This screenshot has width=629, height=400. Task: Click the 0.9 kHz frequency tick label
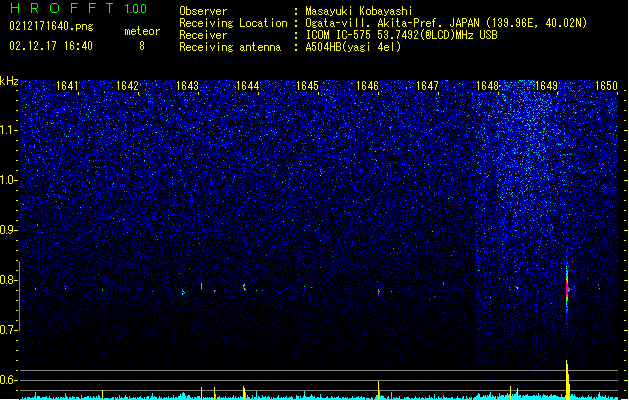coord(8,230)
